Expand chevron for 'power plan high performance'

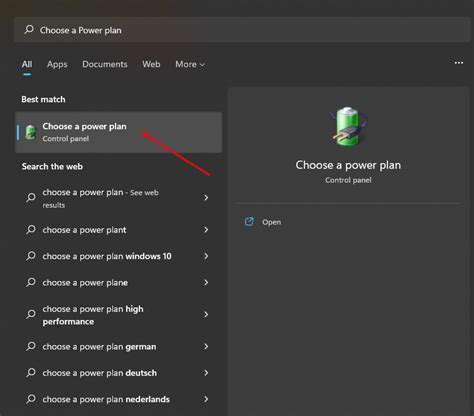coord(206,314)
